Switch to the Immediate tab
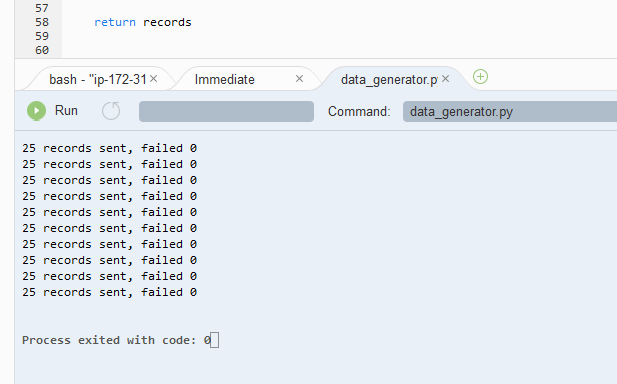This screenshot has height=384, width=617. coord(225,79)
